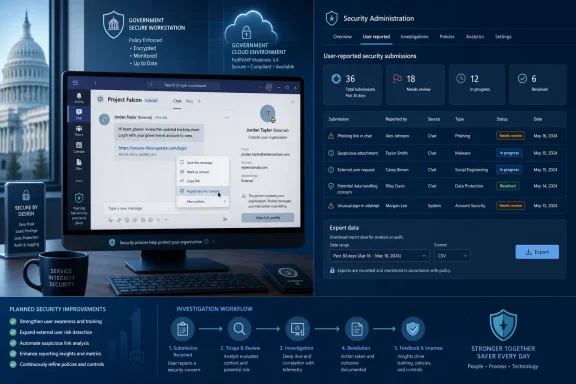Viewport: 576px width, 384px height.
Task: Click the Type a new message field
Action: click(x=165, y=208)
